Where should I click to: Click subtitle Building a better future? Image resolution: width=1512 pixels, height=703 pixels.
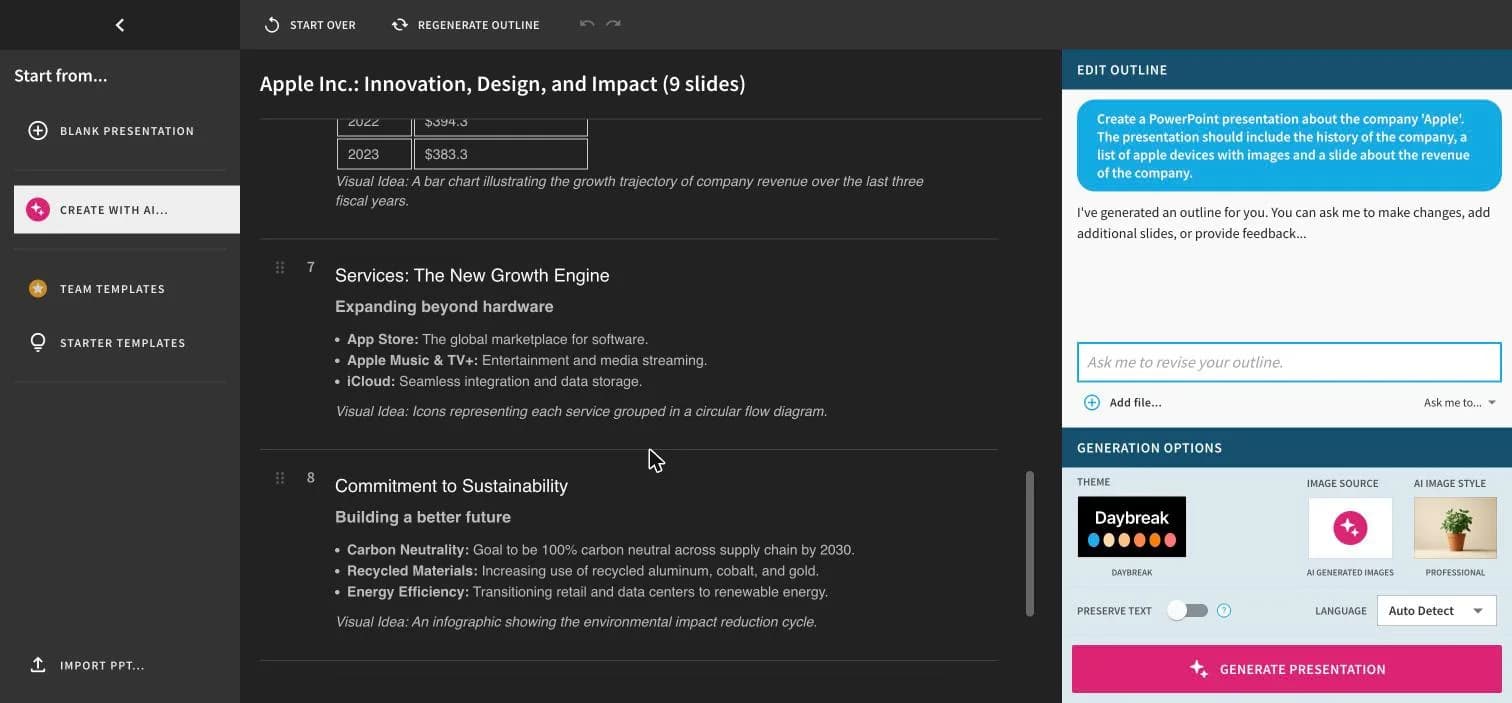[423, 518]
